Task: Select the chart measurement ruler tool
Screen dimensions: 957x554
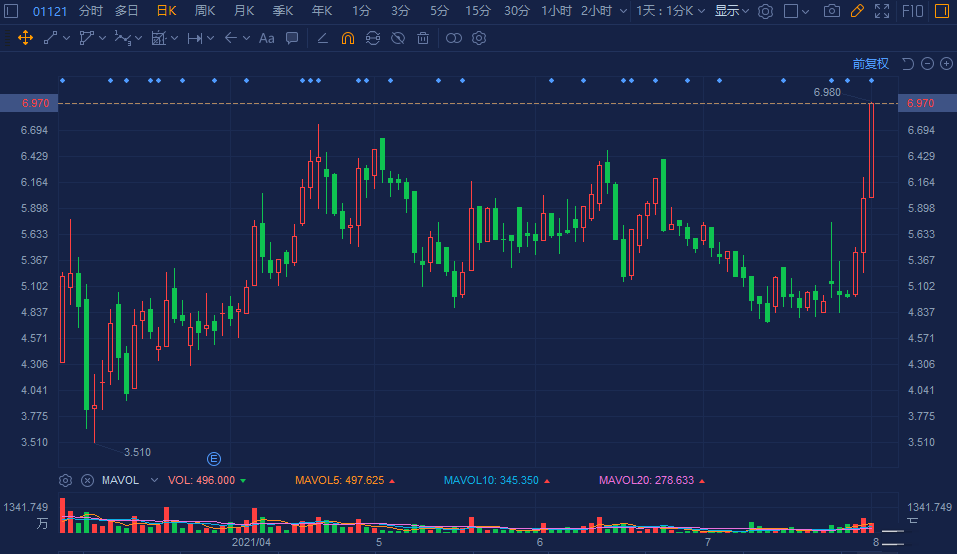Action: click(x=159, y=38)
